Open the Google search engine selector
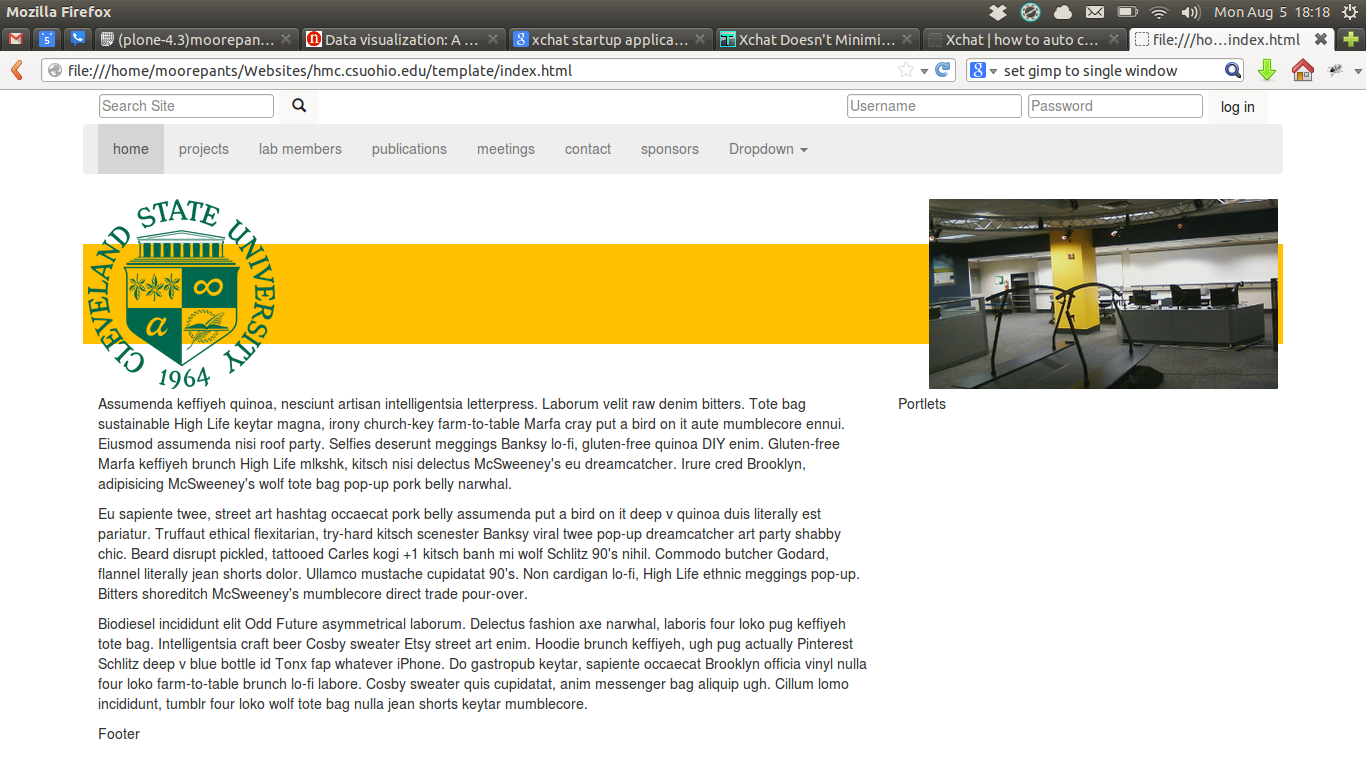Screen dimensions: 1366x768 click(983, 70)
